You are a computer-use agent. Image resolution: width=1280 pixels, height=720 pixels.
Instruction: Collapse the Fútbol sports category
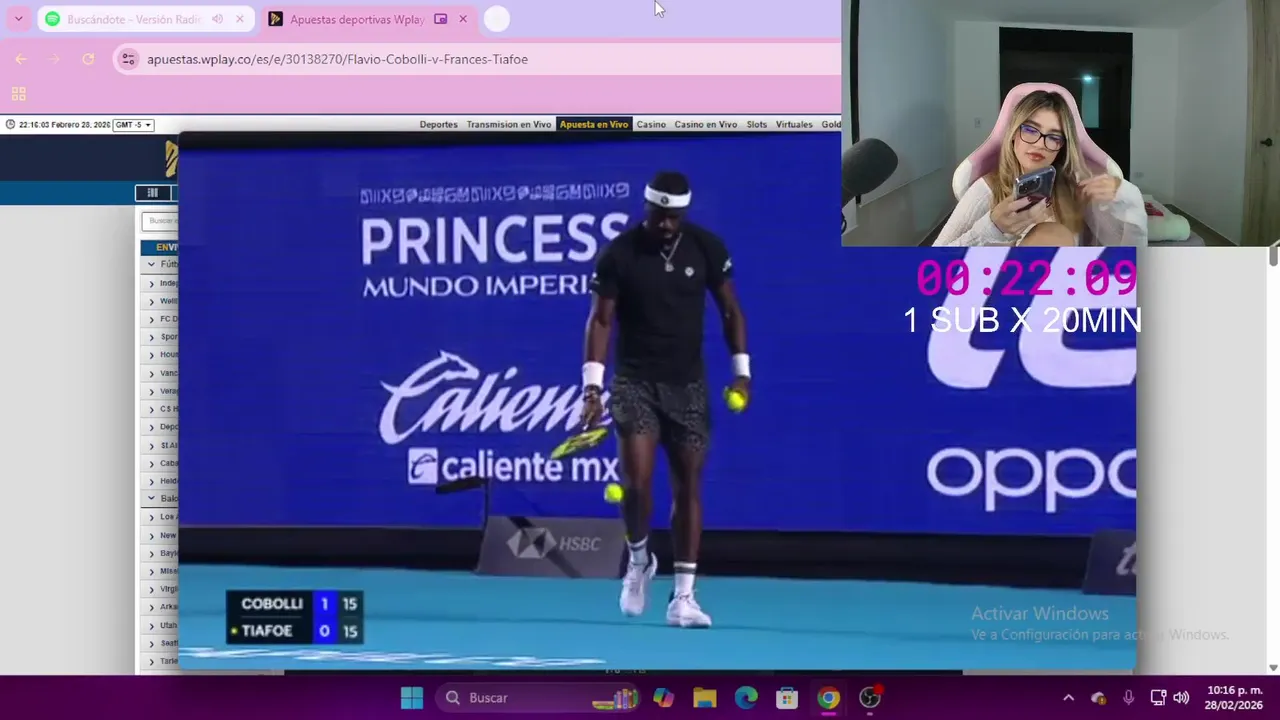pyautogui.click(x=152, y=265)
